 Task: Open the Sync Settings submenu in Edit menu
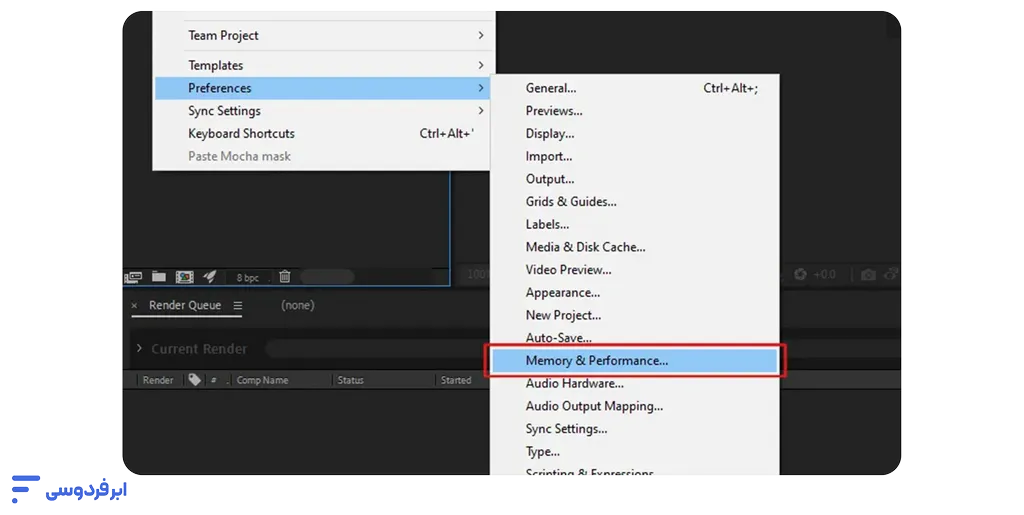tap(323, 111)
